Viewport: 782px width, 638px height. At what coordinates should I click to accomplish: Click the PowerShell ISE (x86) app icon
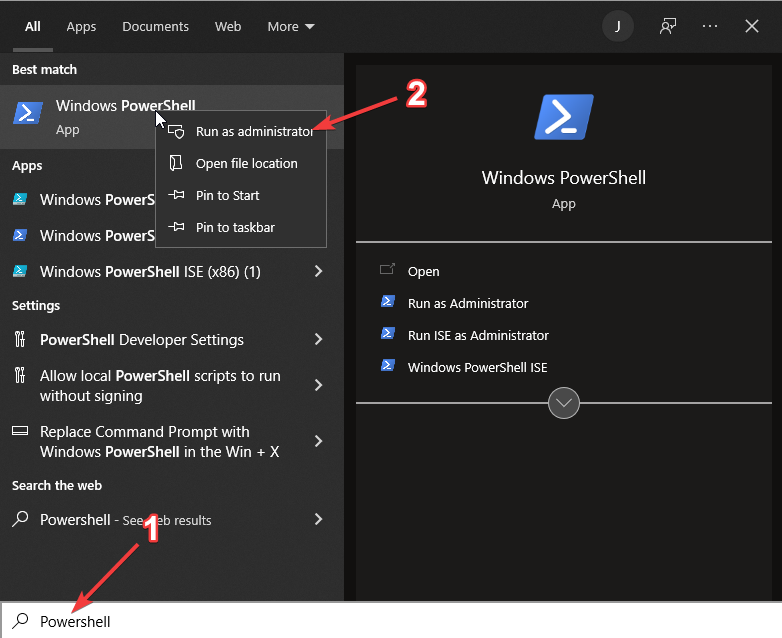click(x=20, y=271)
